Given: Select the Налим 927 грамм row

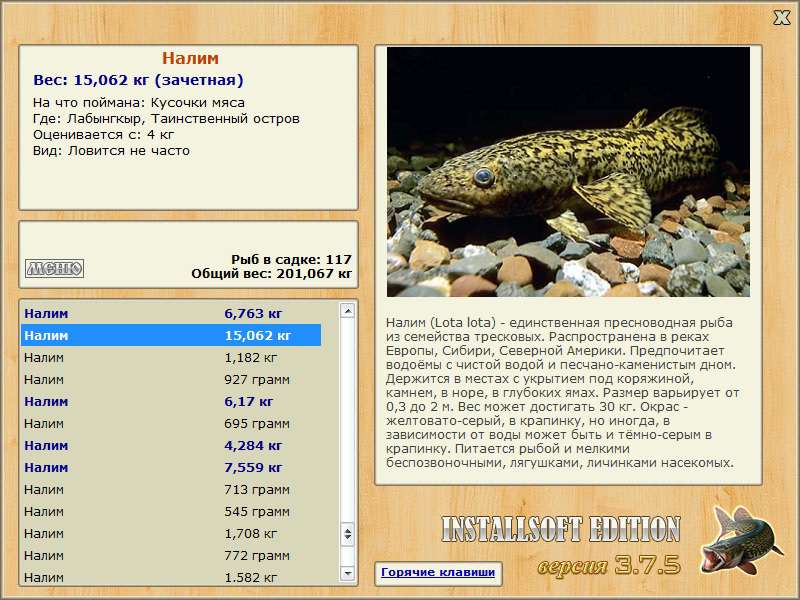Looking at the screenshot, I should click(x=171, y=379).
